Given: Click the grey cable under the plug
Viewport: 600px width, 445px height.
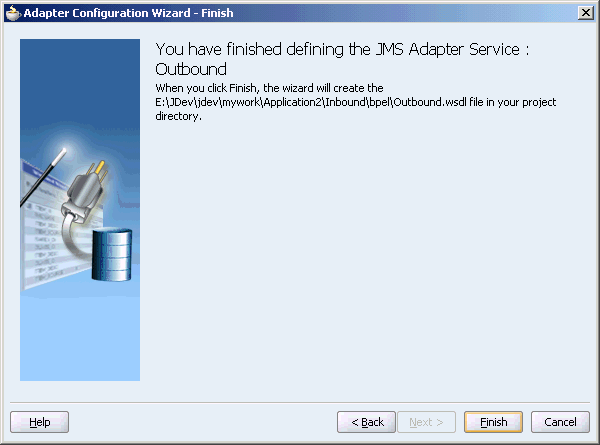Looking at the screenshot, I should tap(73, 239).
